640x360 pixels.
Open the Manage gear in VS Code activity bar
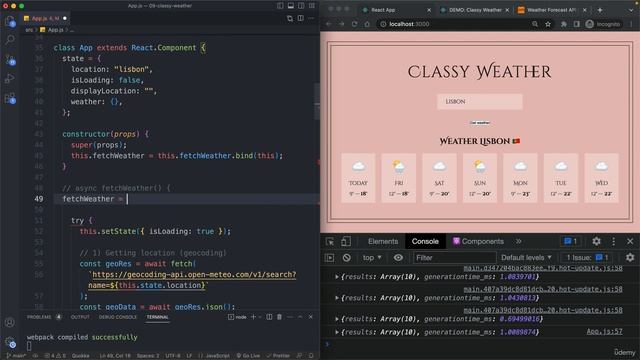coord(10,342)
